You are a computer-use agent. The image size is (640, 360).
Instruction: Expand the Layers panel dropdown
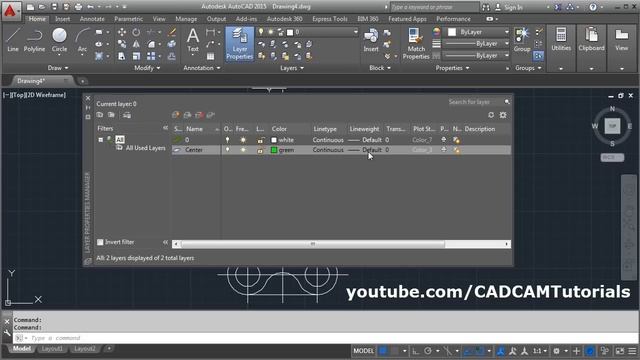[292, 68]
